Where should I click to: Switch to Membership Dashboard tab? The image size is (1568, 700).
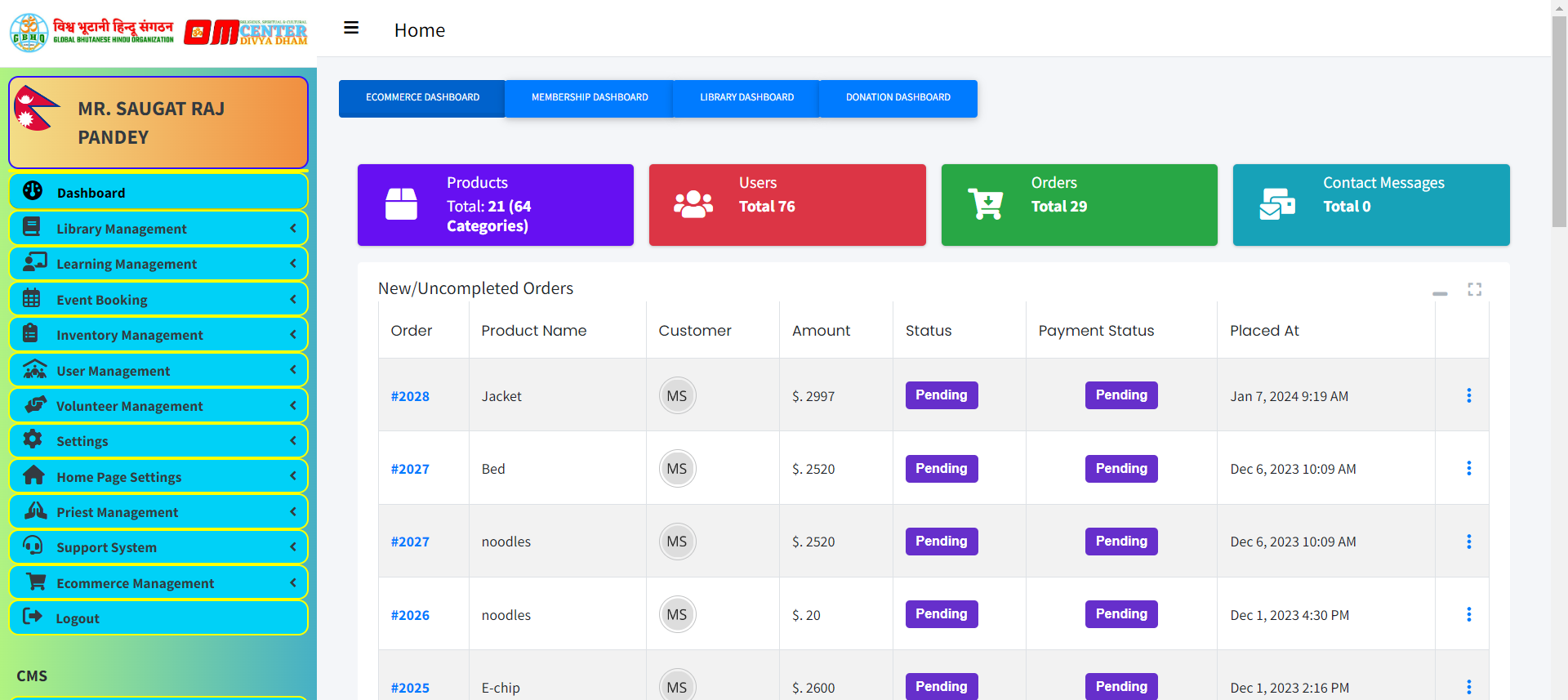tap(590, 98)
